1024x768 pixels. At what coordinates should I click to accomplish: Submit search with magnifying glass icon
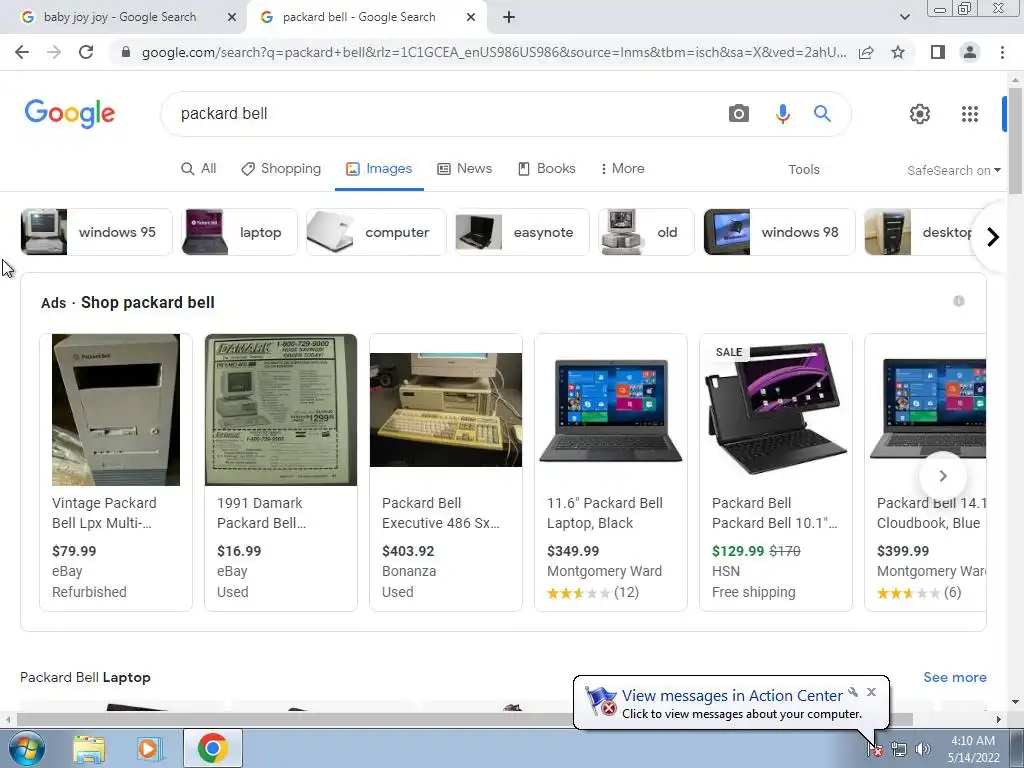tap(822, 114)
